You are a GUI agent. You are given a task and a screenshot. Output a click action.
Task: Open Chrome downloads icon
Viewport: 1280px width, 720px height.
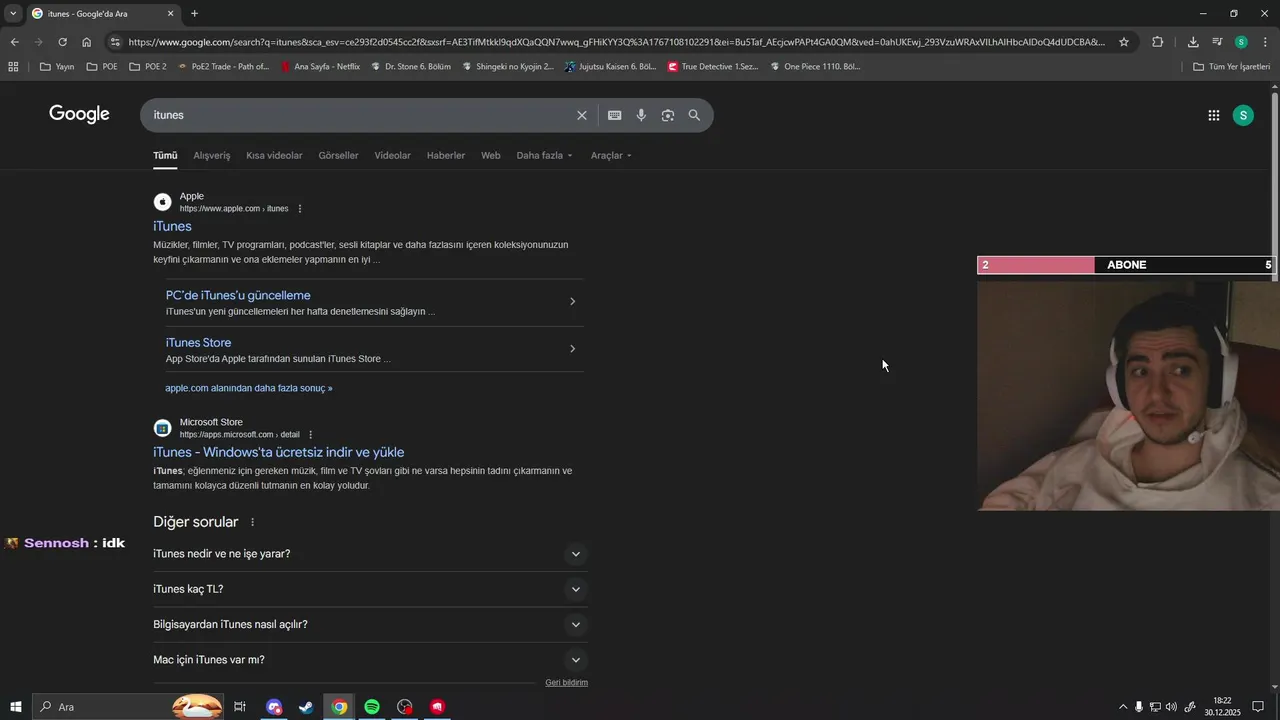pos(1193,42)
